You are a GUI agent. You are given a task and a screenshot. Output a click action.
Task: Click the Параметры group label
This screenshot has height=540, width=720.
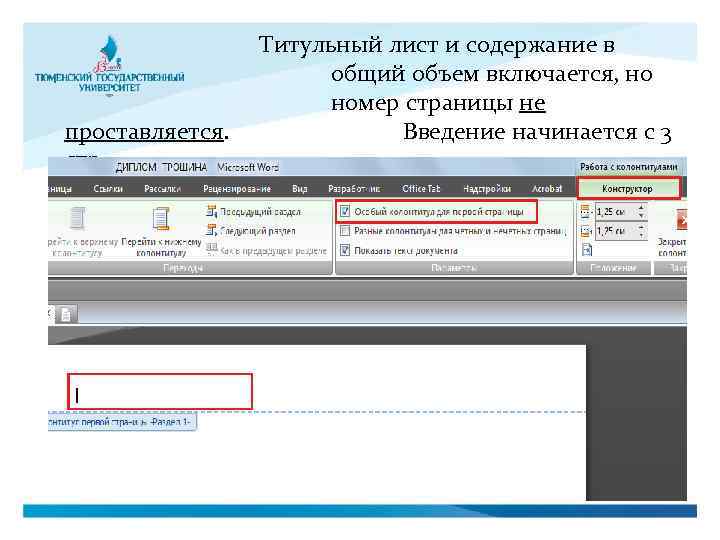click(454, 268)
